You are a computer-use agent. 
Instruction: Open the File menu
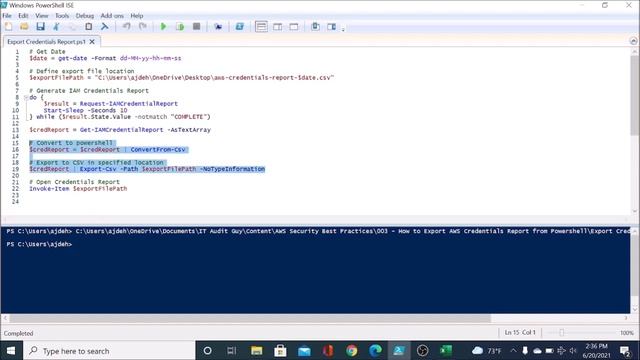(x=7, y=16)
